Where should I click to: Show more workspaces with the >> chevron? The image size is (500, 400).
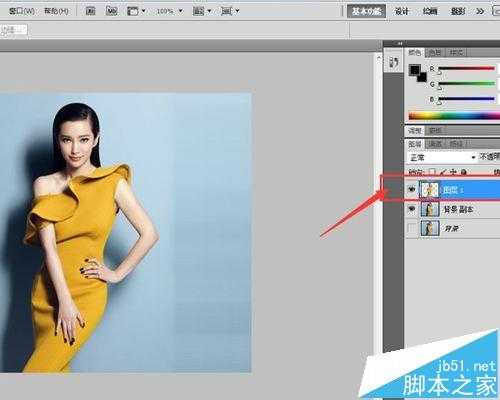(480, 12)
